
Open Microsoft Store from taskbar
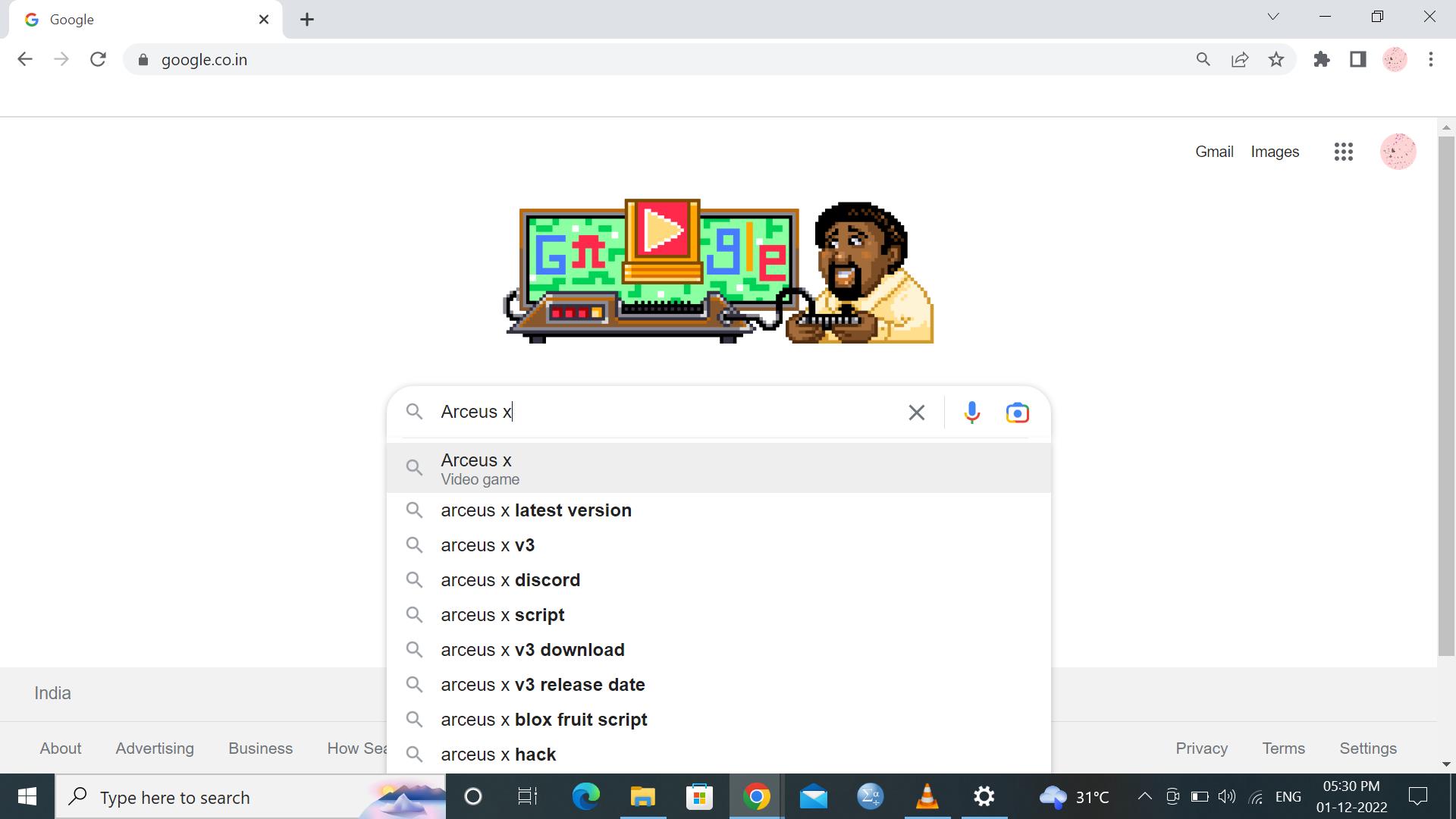tap(699, 796)
